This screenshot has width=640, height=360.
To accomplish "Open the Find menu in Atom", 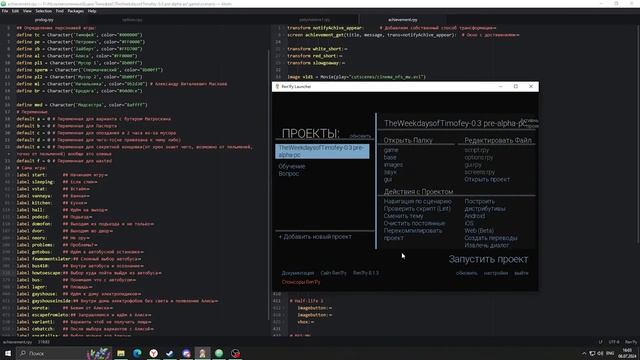I will pyautogui.click(x=60, y=11).
